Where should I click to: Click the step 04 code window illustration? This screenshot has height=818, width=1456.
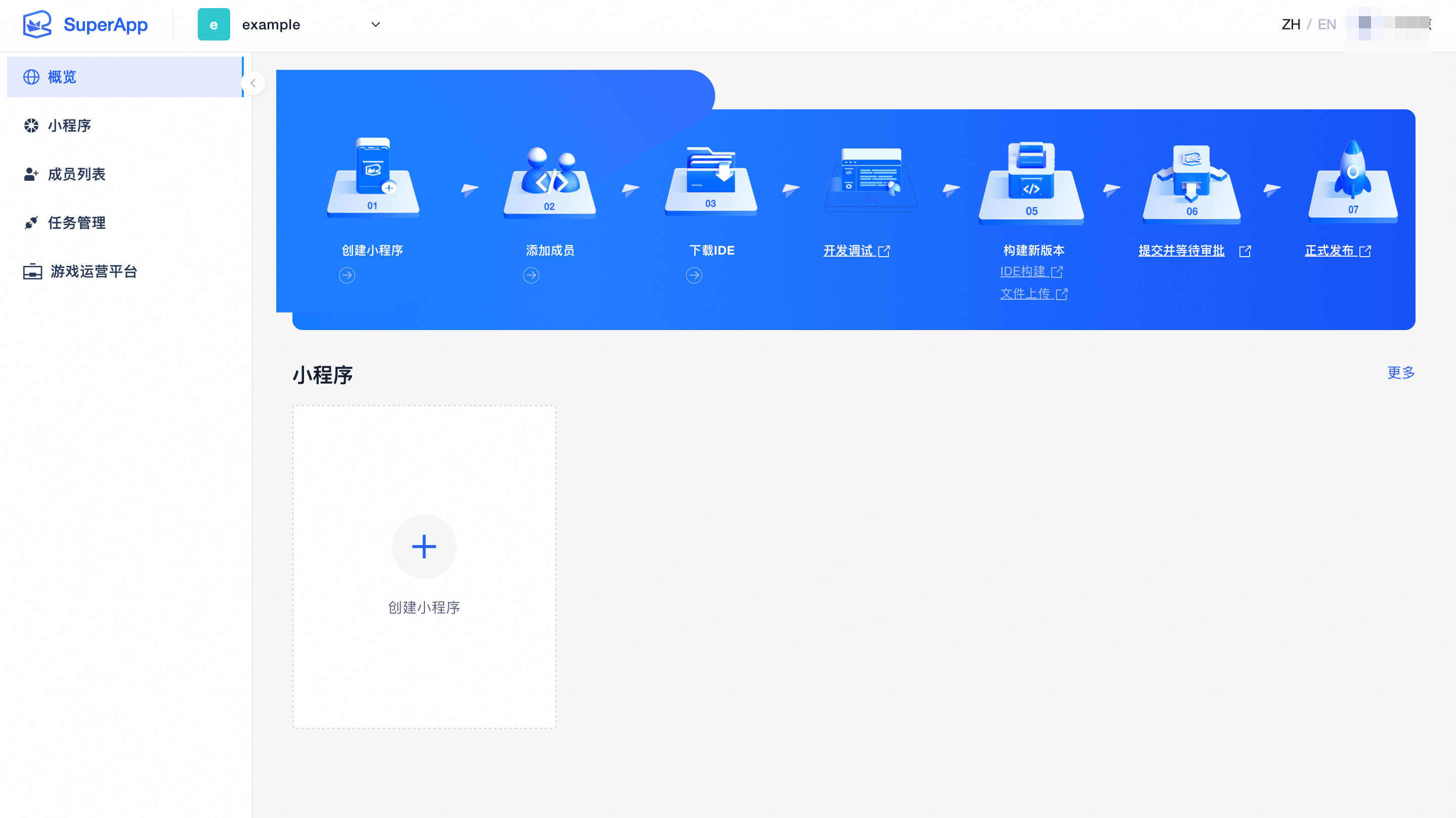(x=871, y=179)
